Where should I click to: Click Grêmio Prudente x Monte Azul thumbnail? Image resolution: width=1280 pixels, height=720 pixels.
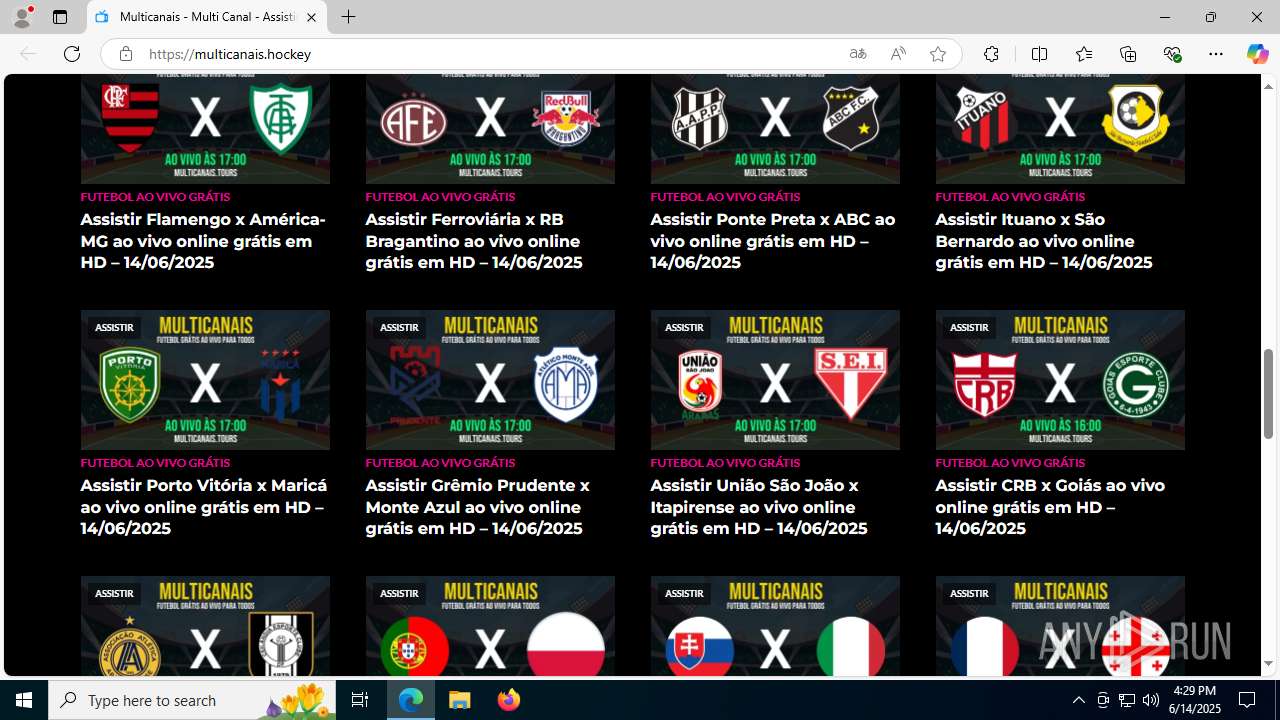point(490,380)
